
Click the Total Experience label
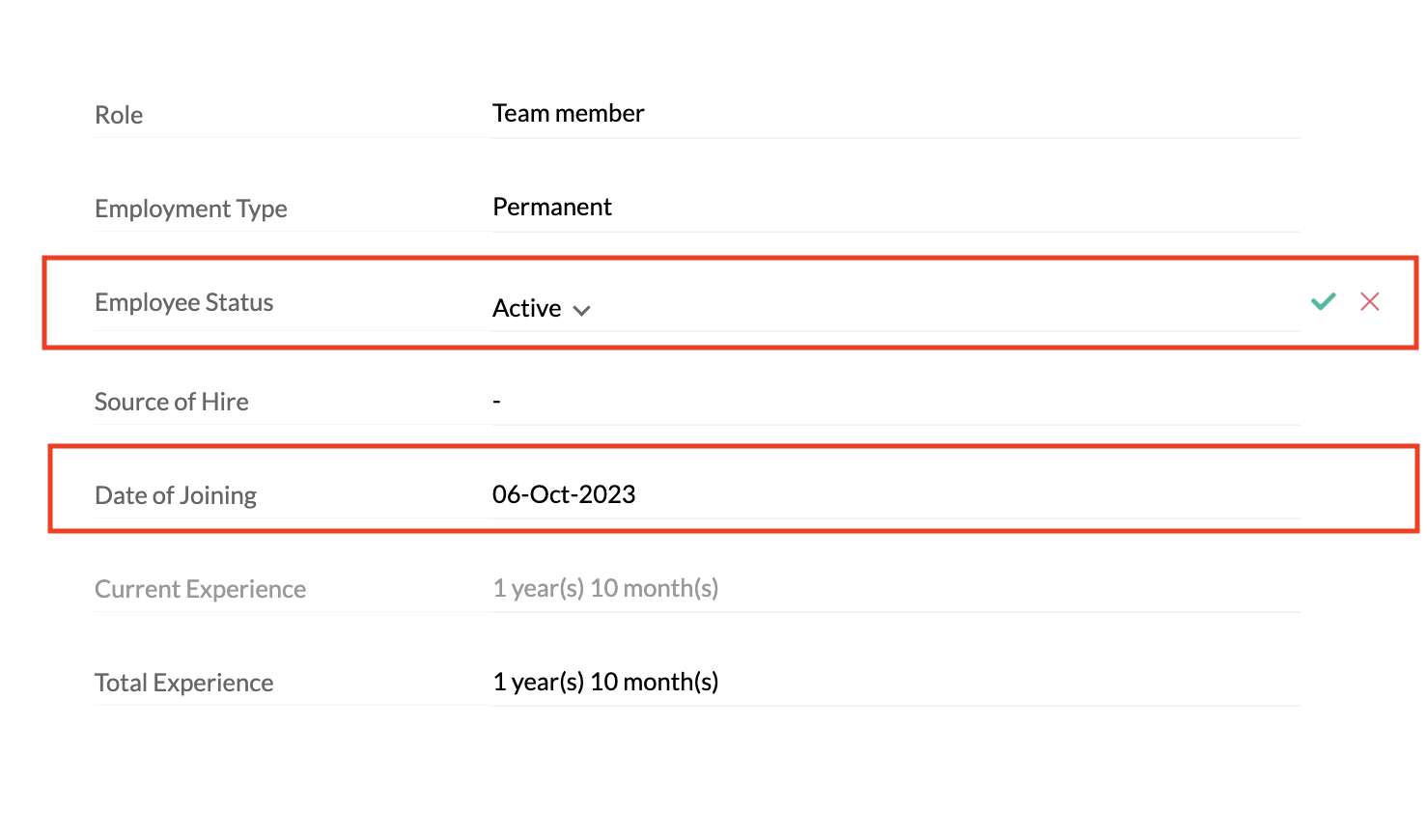pyautogui.click(x=184, y=683)
